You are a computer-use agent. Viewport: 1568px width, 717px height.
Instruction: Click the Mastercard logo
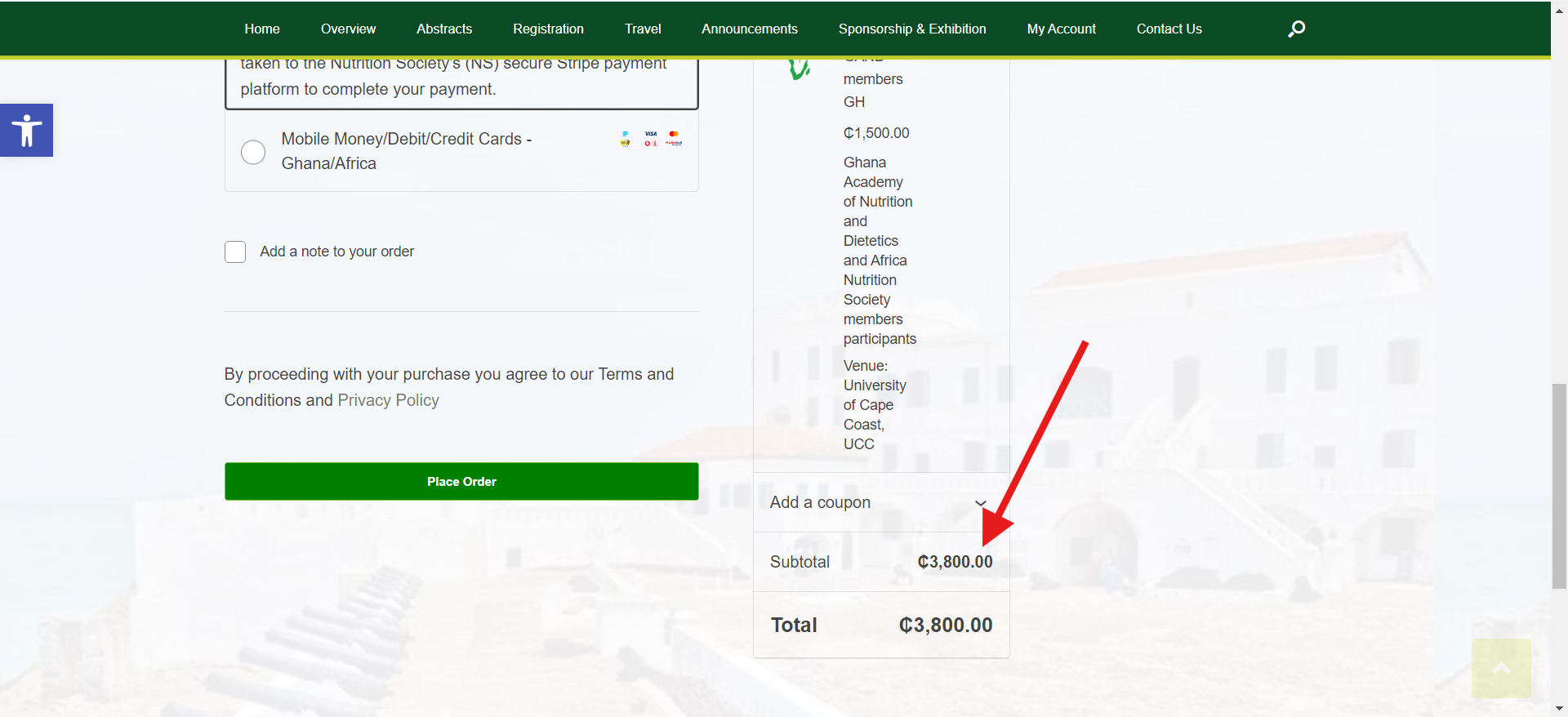tap(674, 133)
